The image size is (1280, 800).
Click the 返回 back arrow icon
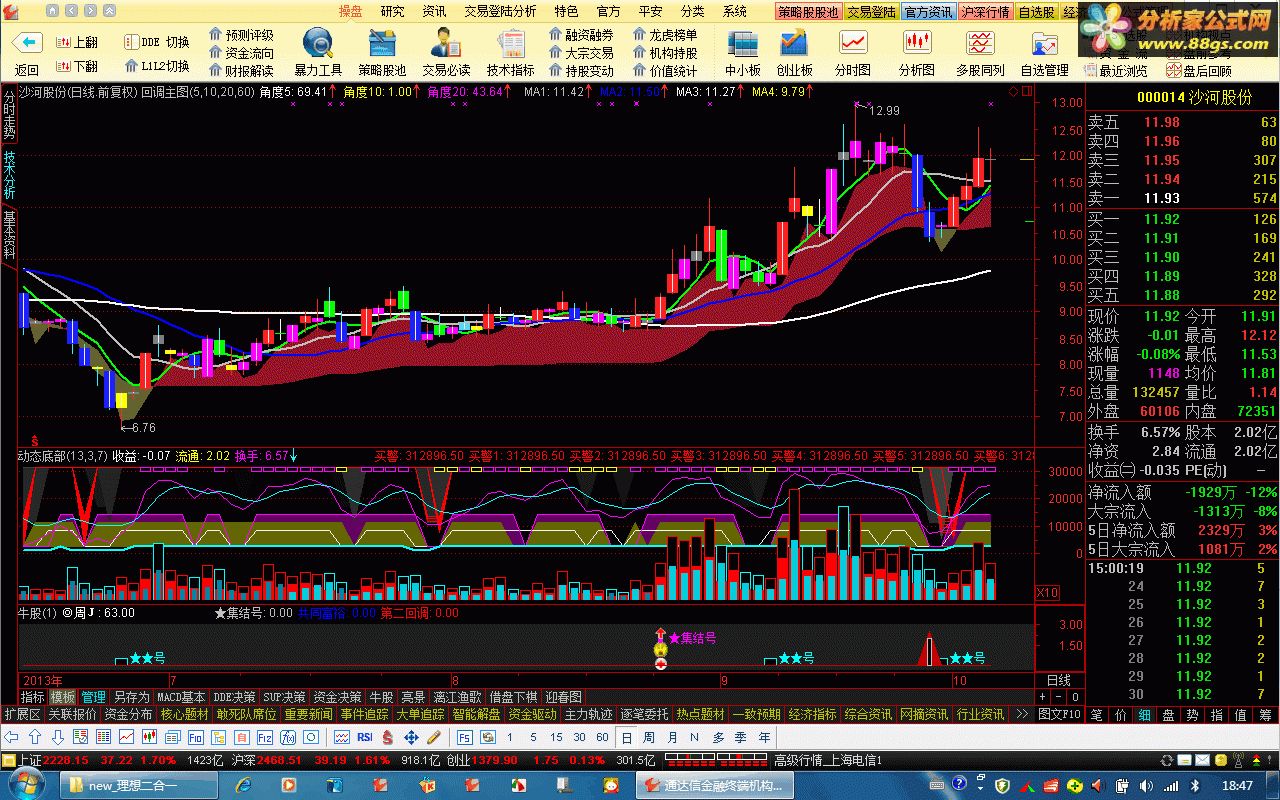[x=28, y=43]
